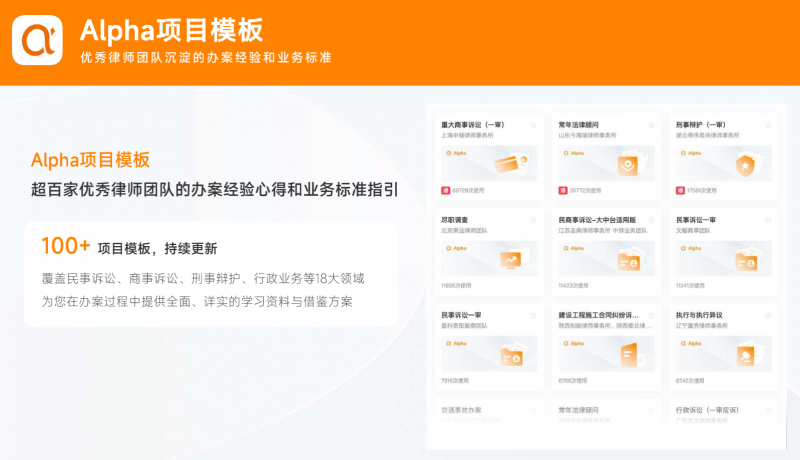Open the gavel document image on 执行与执行异议 card

pos(723,353)
